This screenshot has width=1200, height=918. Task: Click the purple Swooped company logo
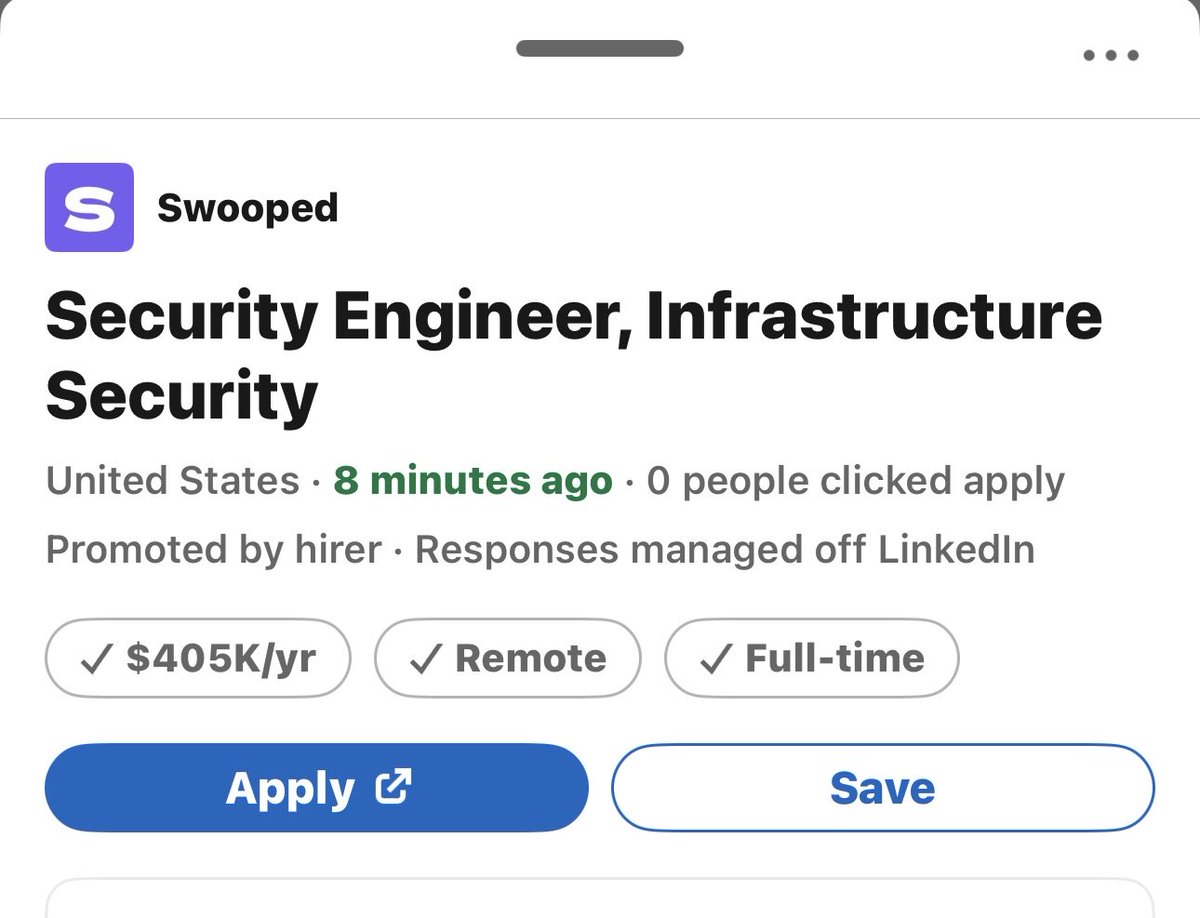[89, 207]
